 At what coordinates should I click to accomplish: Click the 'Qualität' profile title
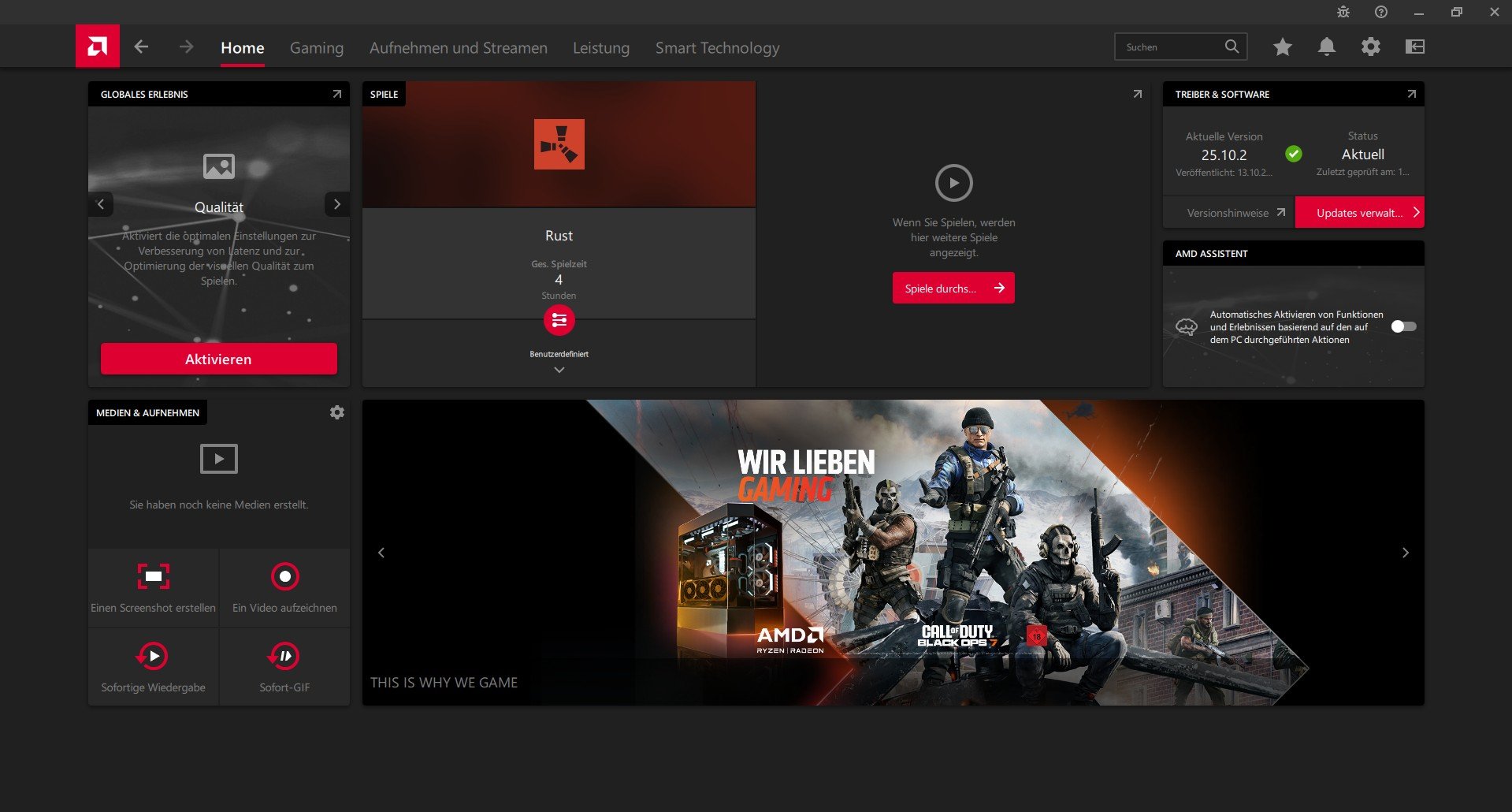click(x=219, y=207)
